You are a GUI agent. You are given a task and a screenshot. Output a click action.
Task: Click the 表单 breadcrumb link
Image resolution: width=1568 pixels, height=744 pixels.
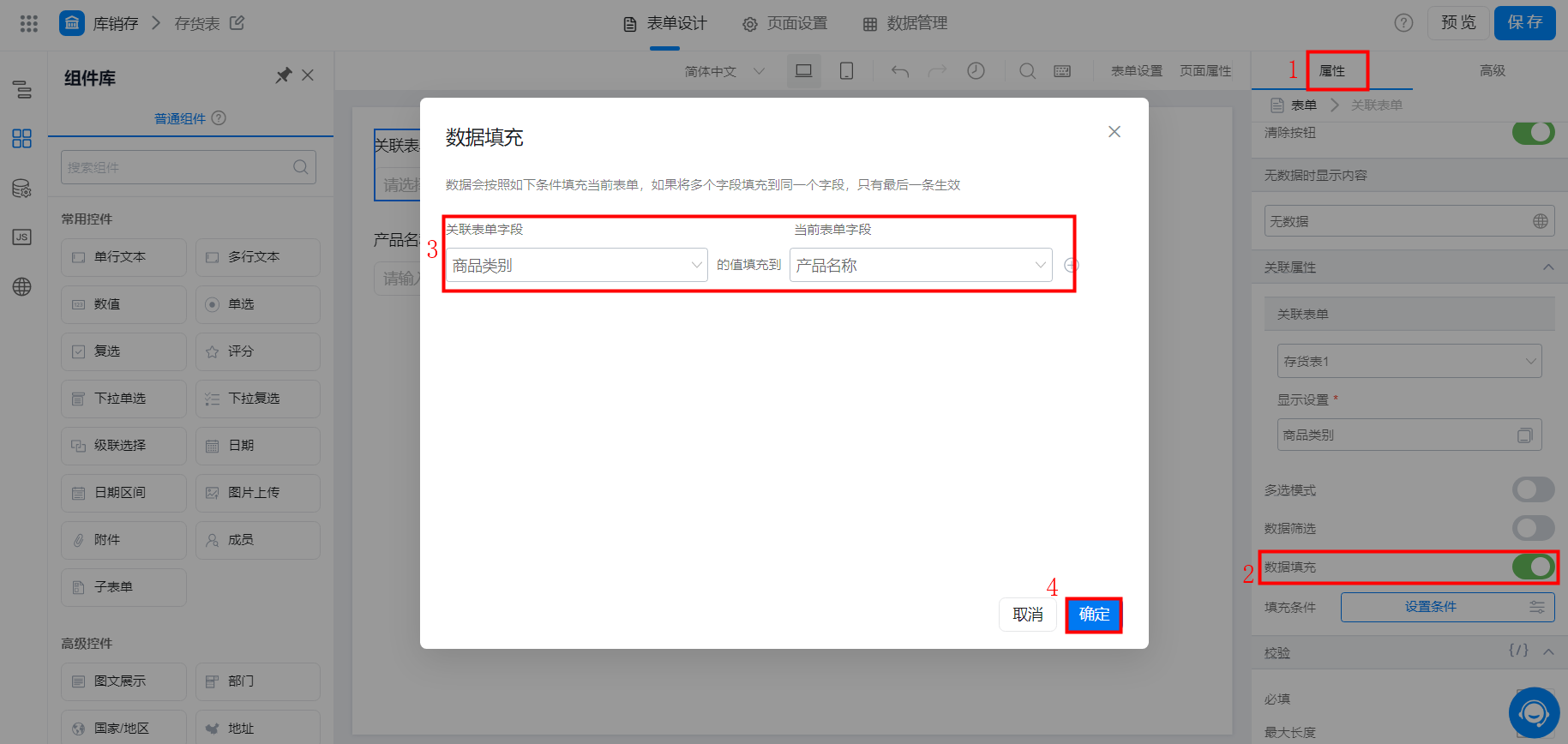pos(1304,105)
